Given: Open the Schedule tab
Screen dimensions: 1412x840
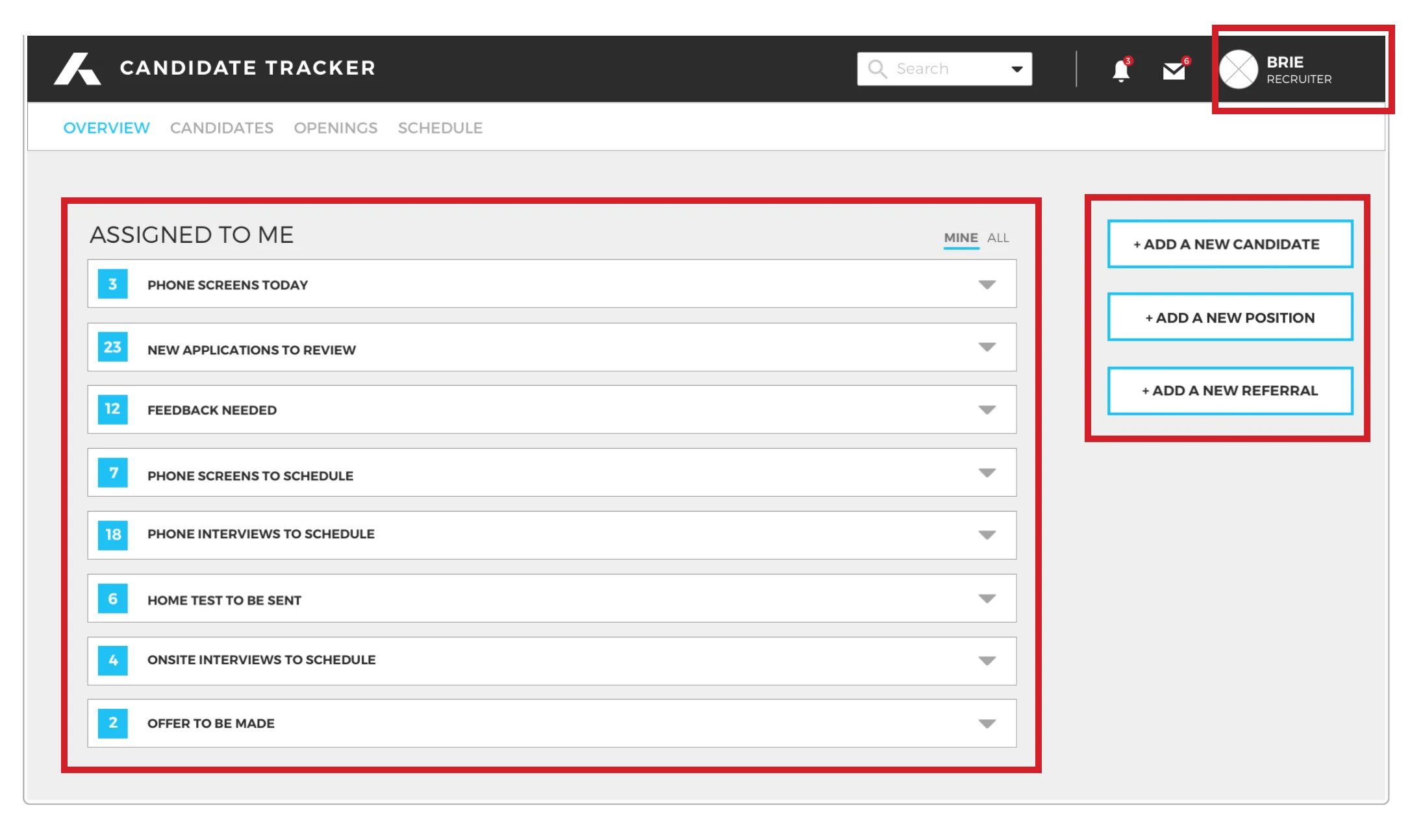Looking at the screenshot, I should (440, 128).
